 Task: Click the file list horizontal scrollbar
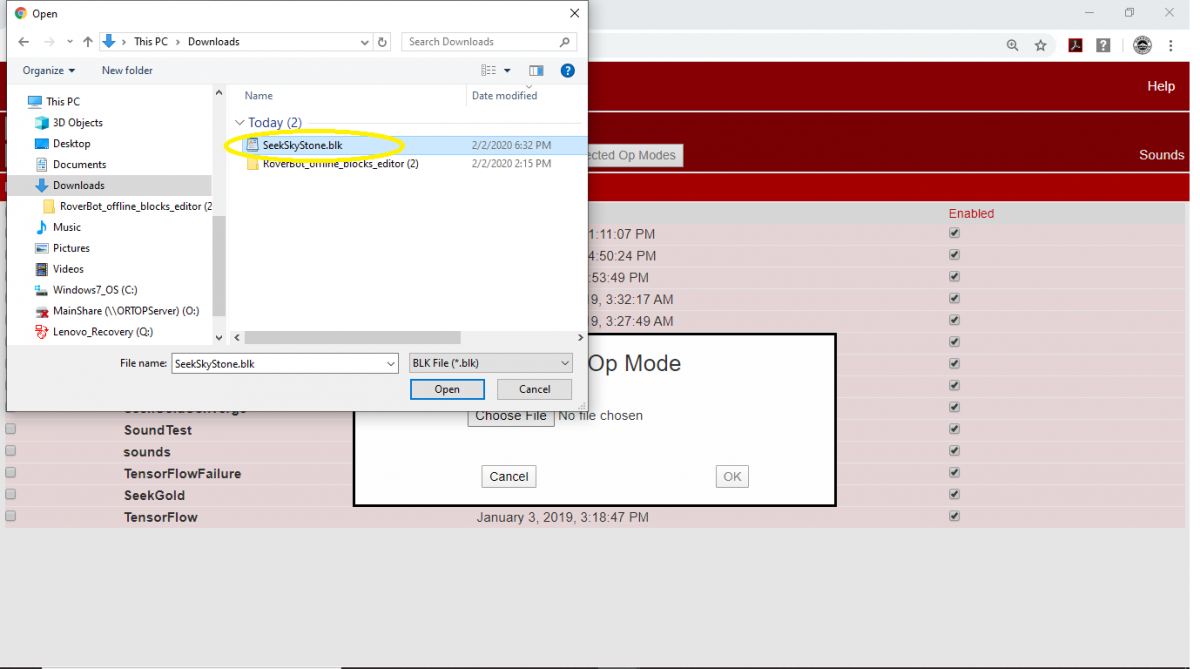[352, 338]
